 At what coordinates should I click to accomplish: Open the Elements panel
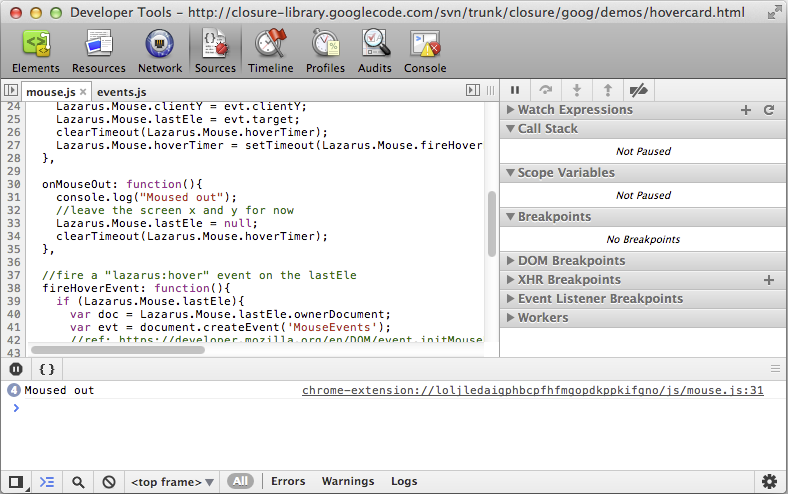[36, 50]
